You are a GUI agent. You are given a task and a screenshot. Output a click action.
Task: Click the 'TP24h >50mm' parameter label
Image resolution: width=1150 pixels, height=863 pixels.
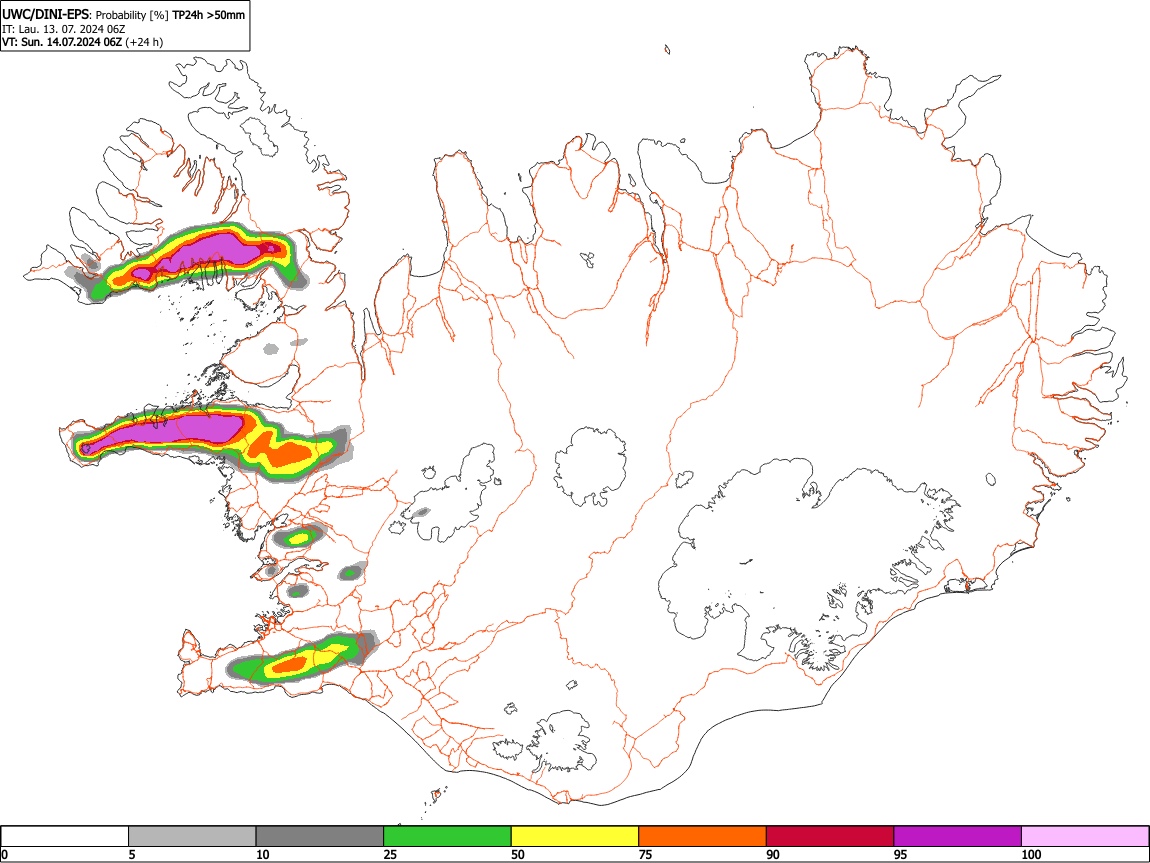208,15
